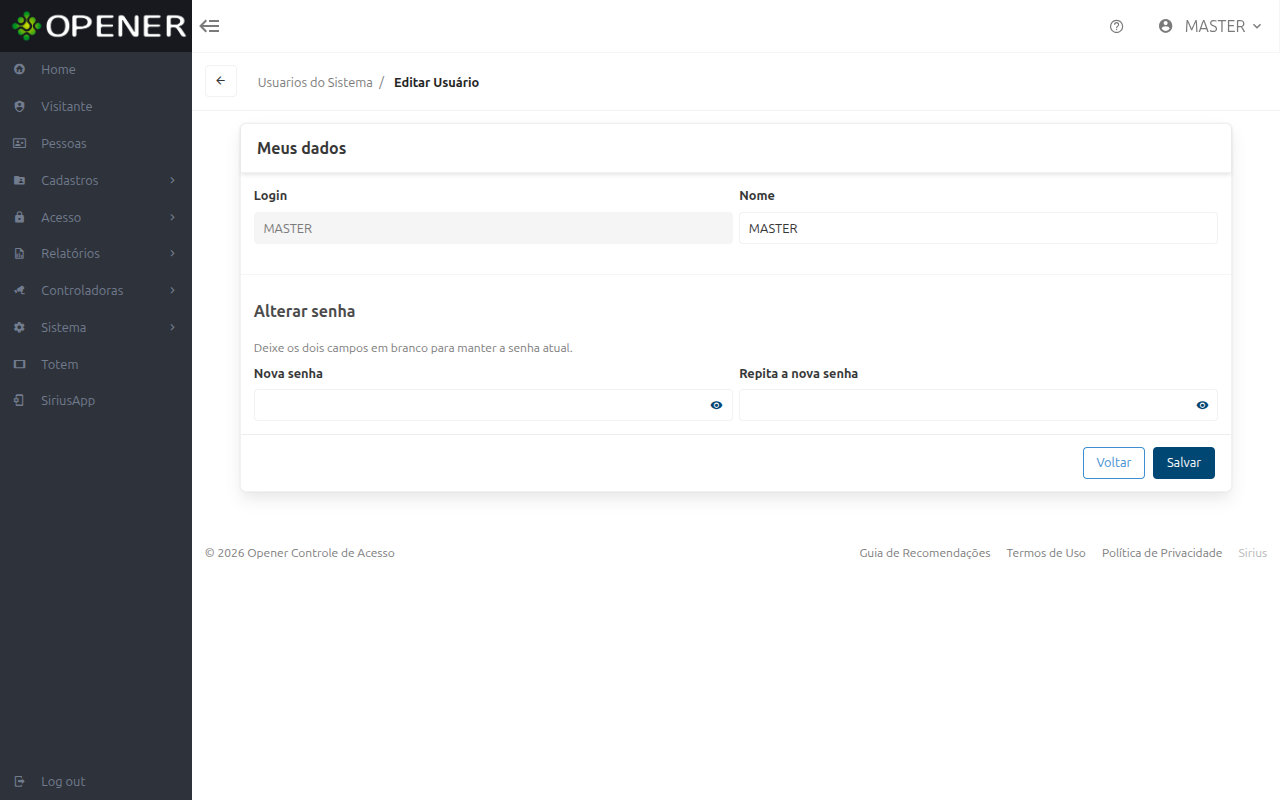Click the Salvar button
The height and width of the screenshot is (800, 1280).
coord(1184,463)
